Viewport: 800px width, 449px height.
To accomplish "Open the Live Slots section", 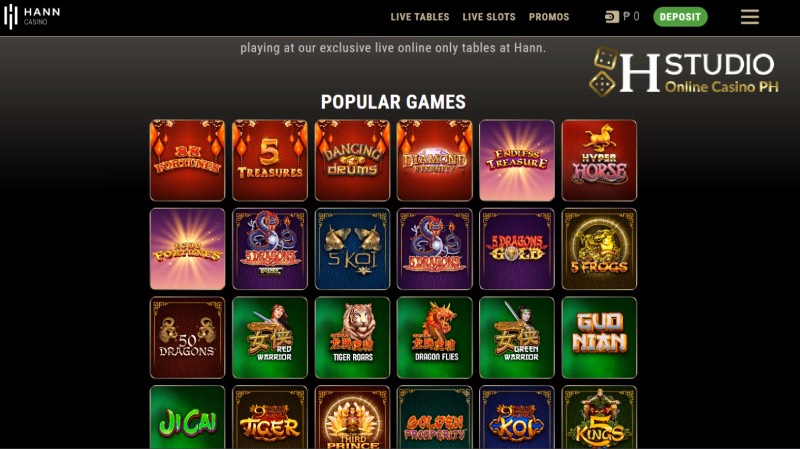I will 489,17.
